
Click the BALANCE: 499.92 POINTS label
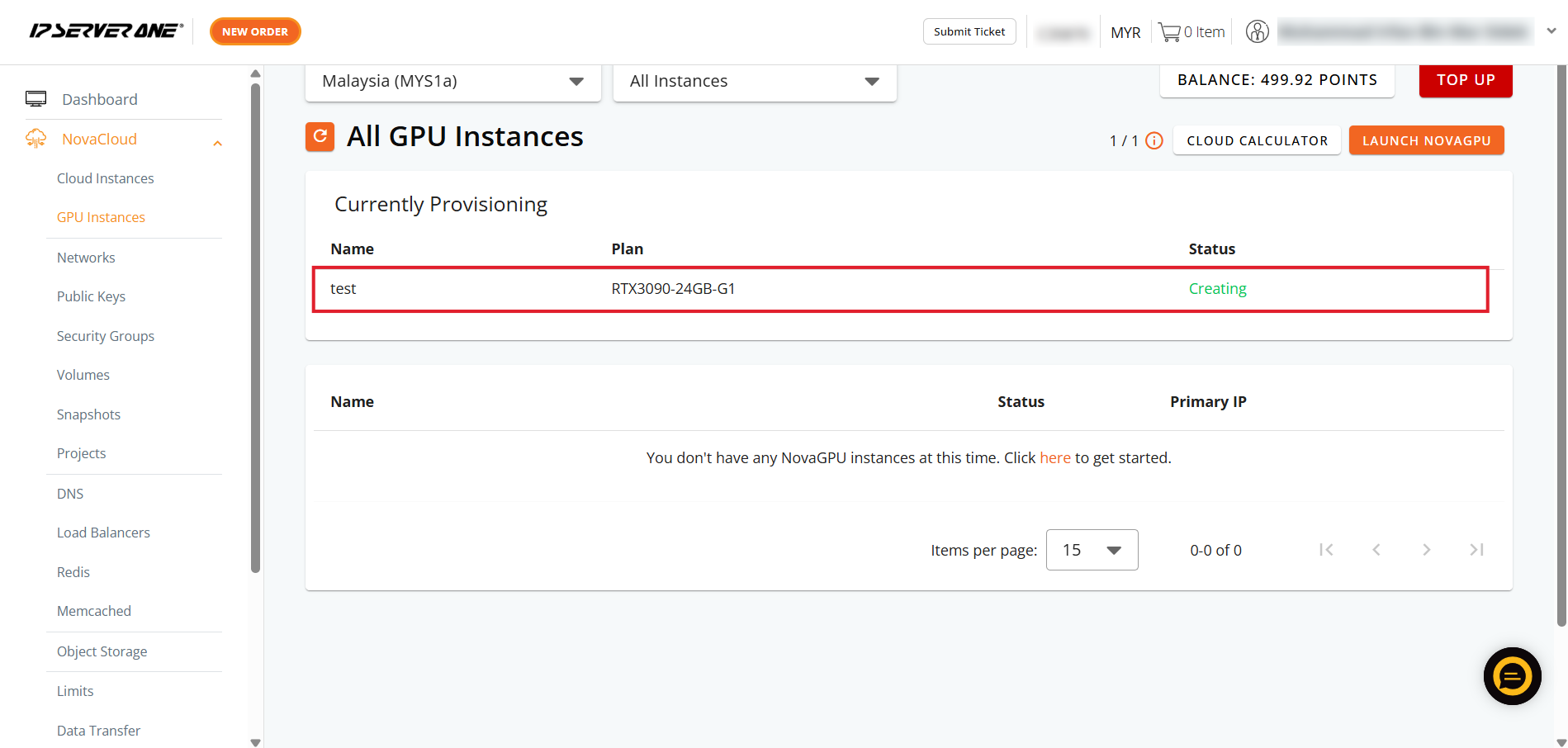coord(1277,80)
